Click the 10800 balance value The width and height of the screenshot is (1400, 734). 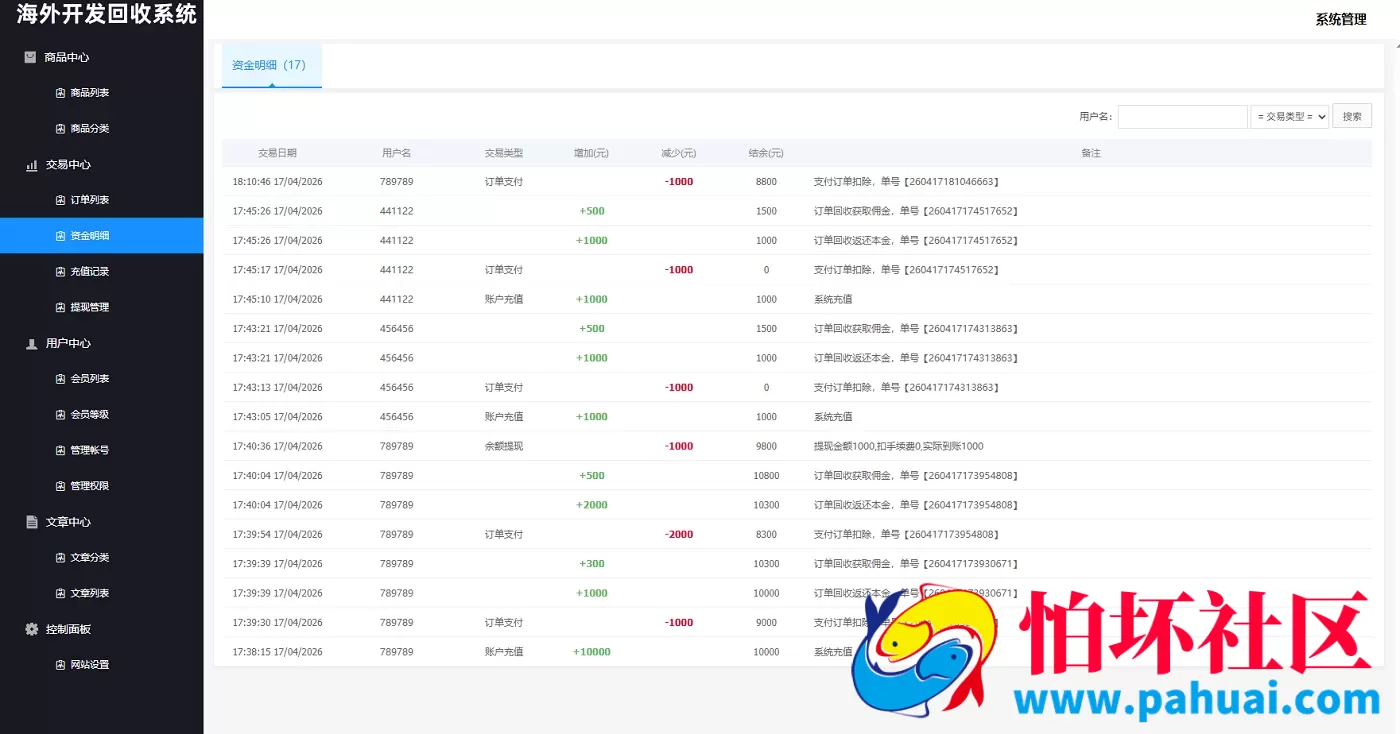tap(766, 476)
